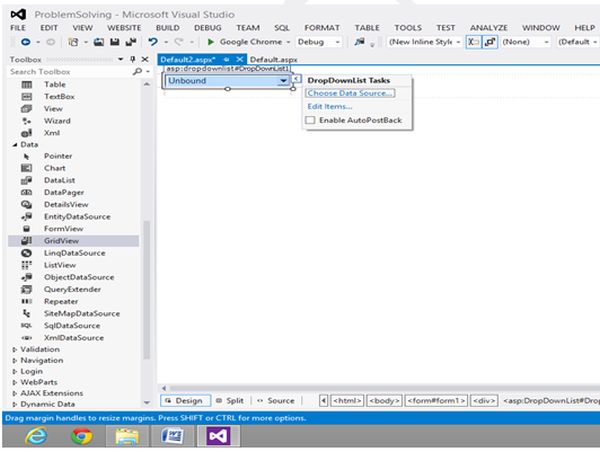Open File Explorer from the taskbar
Screen dimensions: 600x452
pyautogui.click(x=127, y=436)
